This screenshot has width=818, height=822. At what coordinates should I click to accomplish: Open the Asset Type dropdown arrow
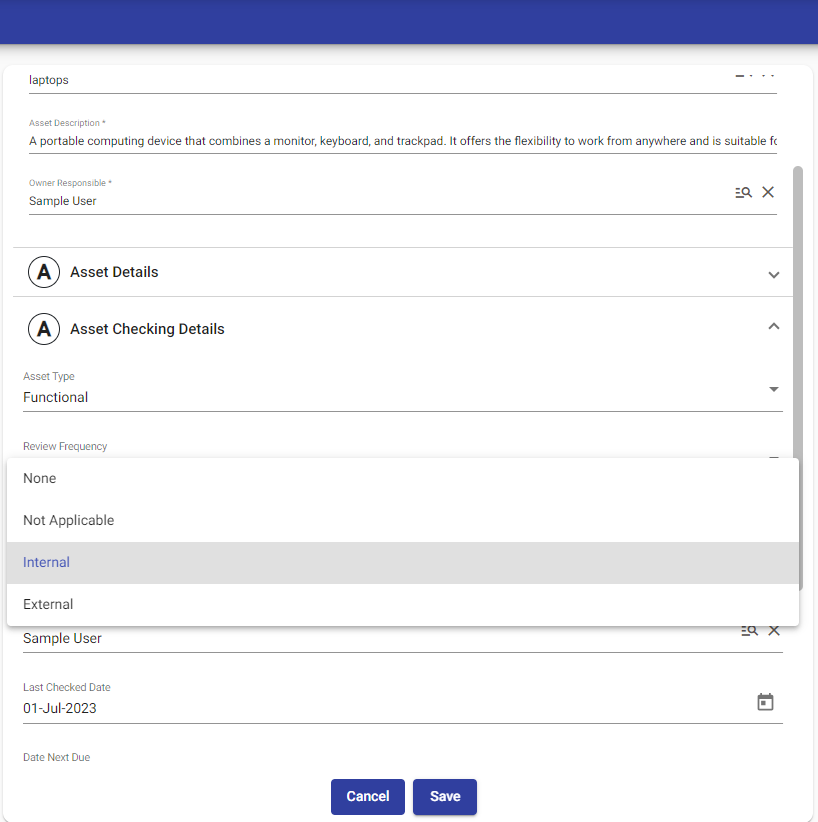click(x=773, y=389)
